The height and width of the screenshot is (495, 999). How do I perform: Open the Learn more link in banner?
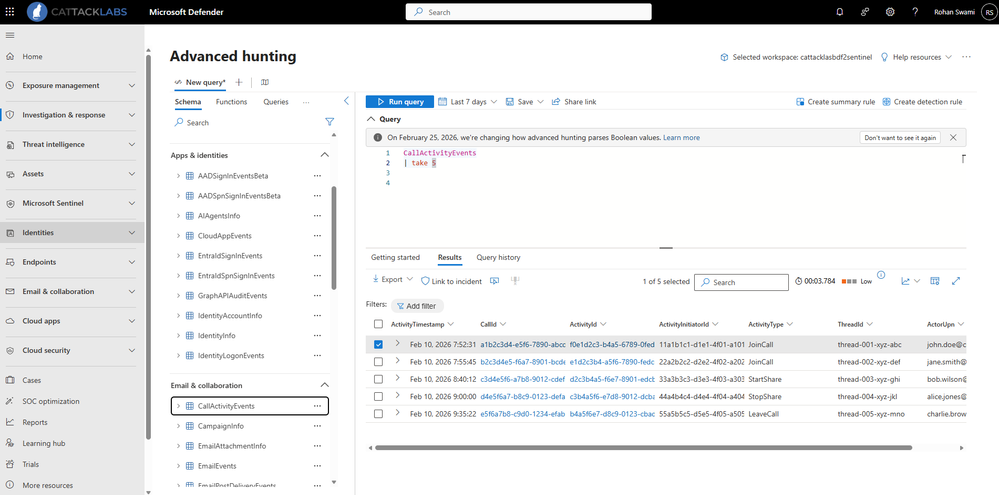(681, 138)
